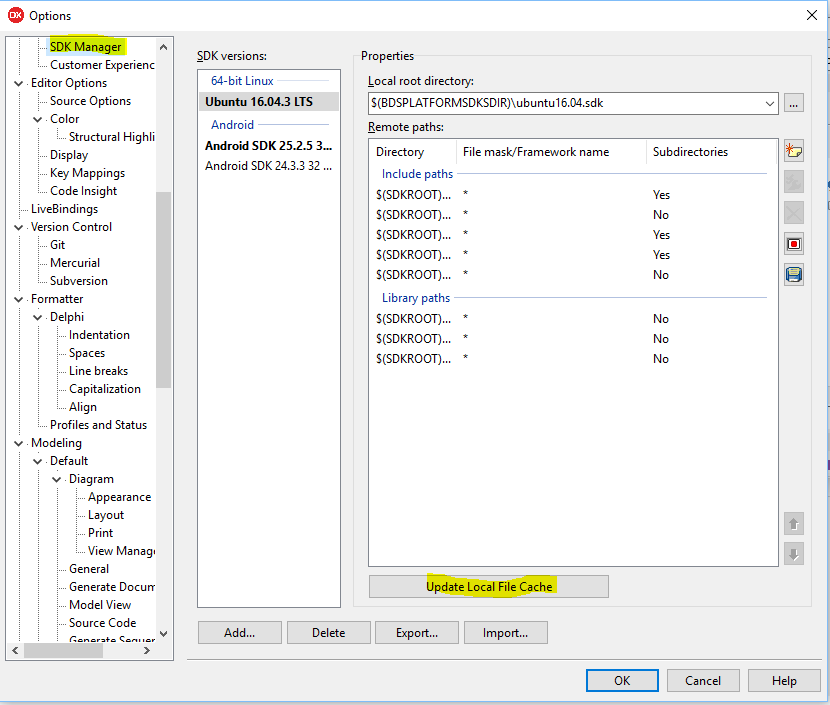Open the Git options page

click(58, 245)
